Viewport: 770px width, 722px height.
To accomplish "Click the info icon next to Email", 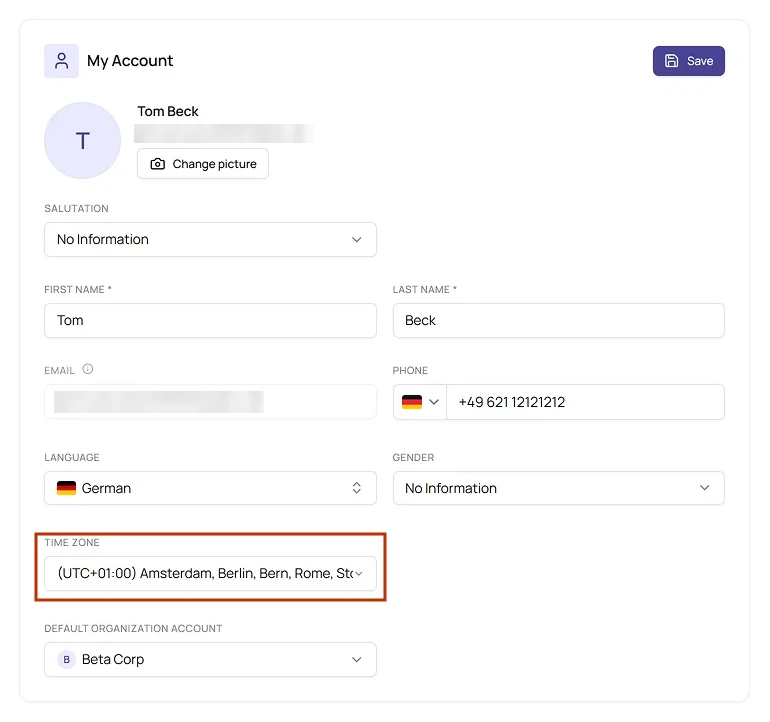I will [88, 369].
